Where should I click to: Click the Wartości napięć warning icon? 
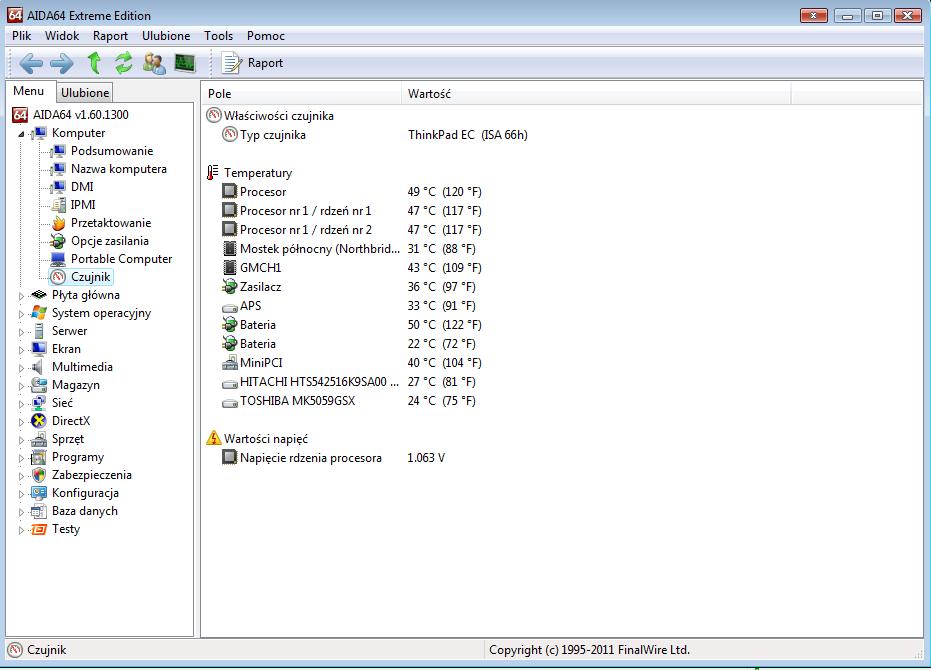coord(214,438)
